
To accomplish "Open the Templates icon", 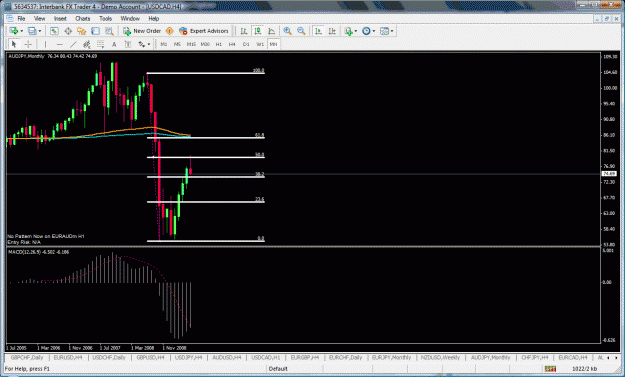I will click(384, 31).
